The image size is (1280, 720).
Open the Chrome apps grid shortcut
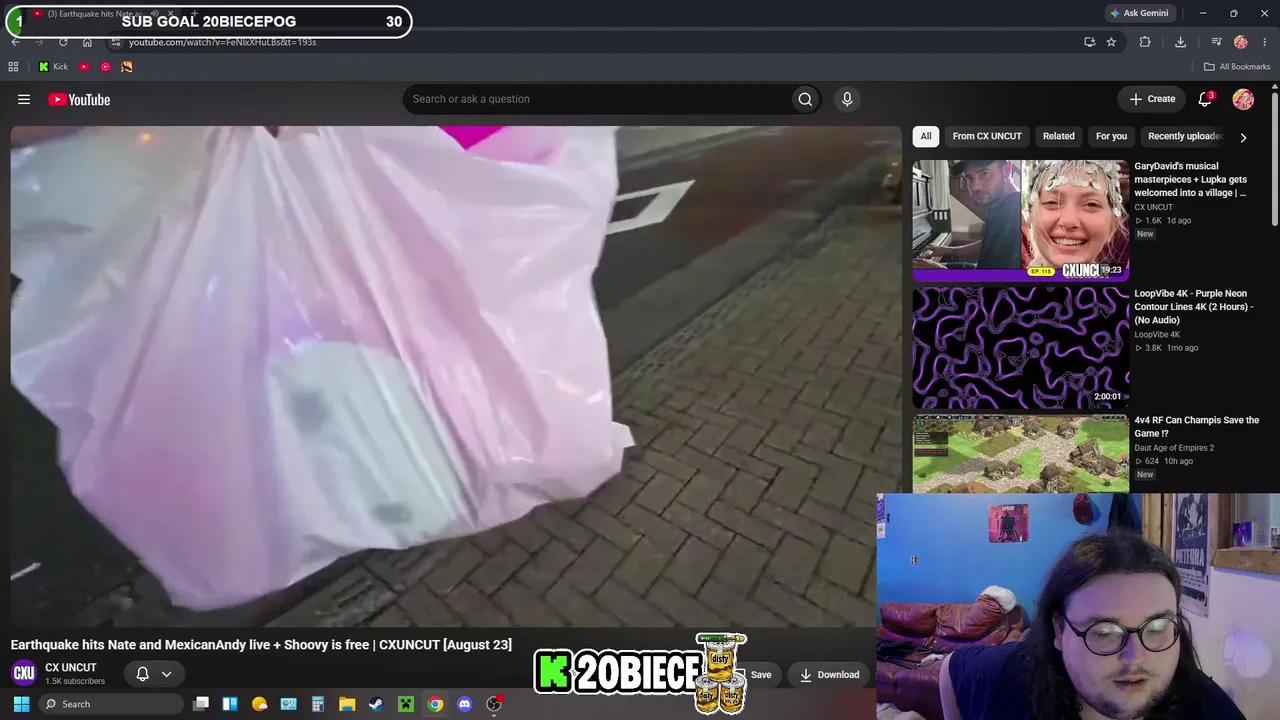coord(13,67)
